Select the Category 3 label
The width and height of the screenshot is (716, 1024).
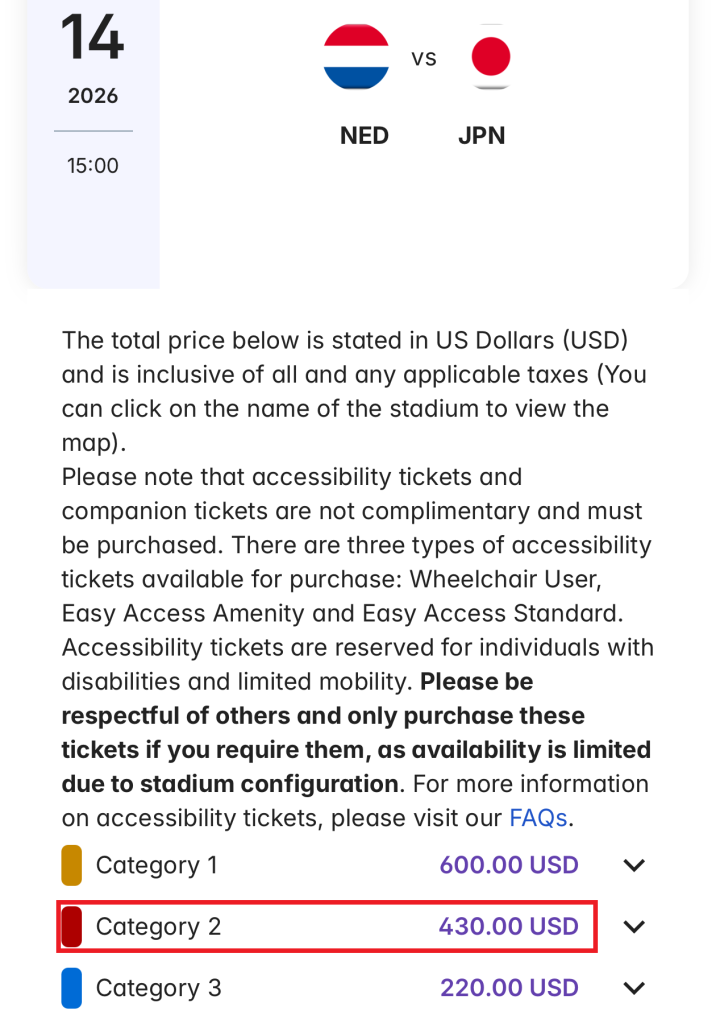[158, 989]
